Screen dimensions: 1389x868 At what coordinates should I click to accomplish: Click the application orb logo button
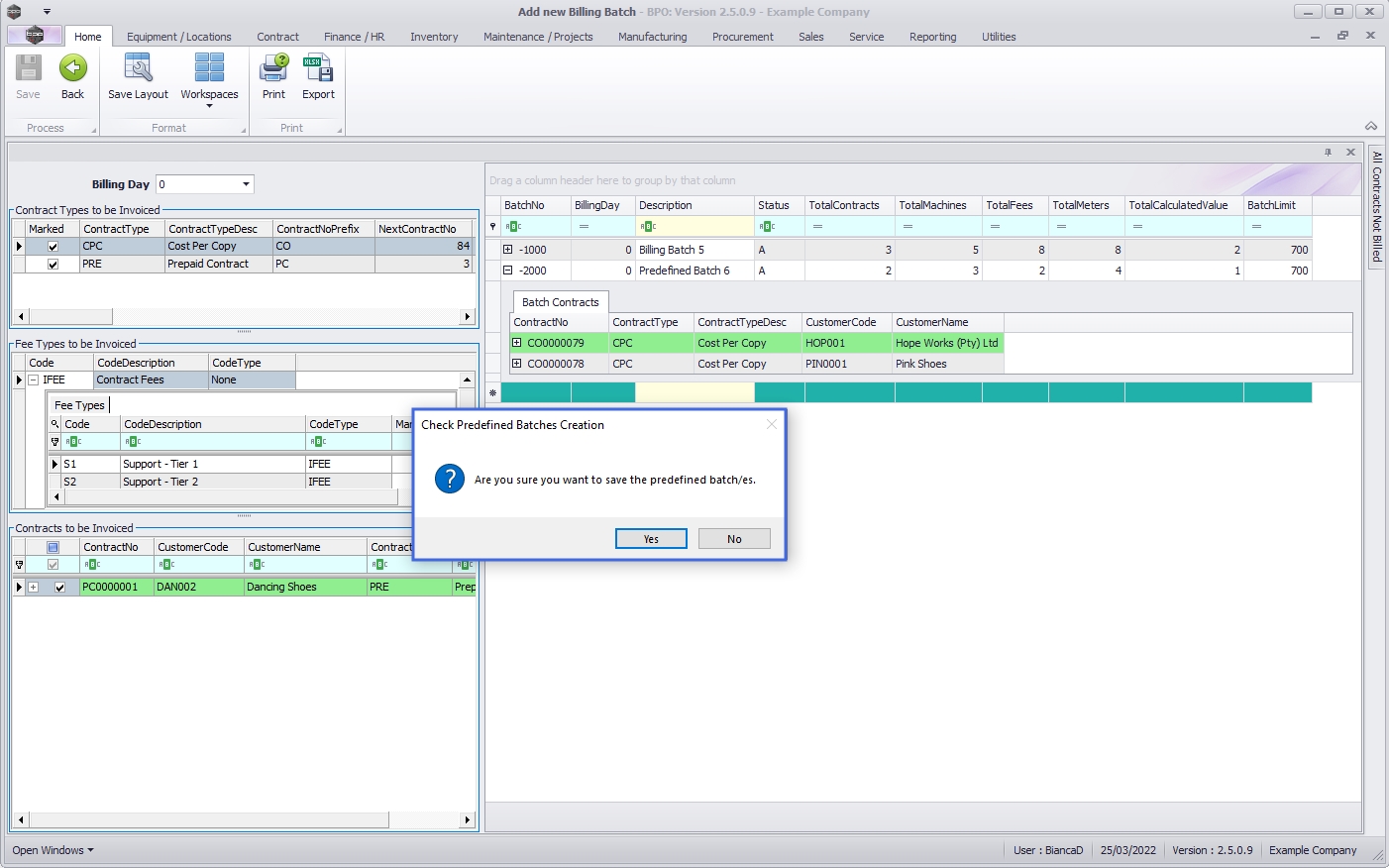point(35,36)
